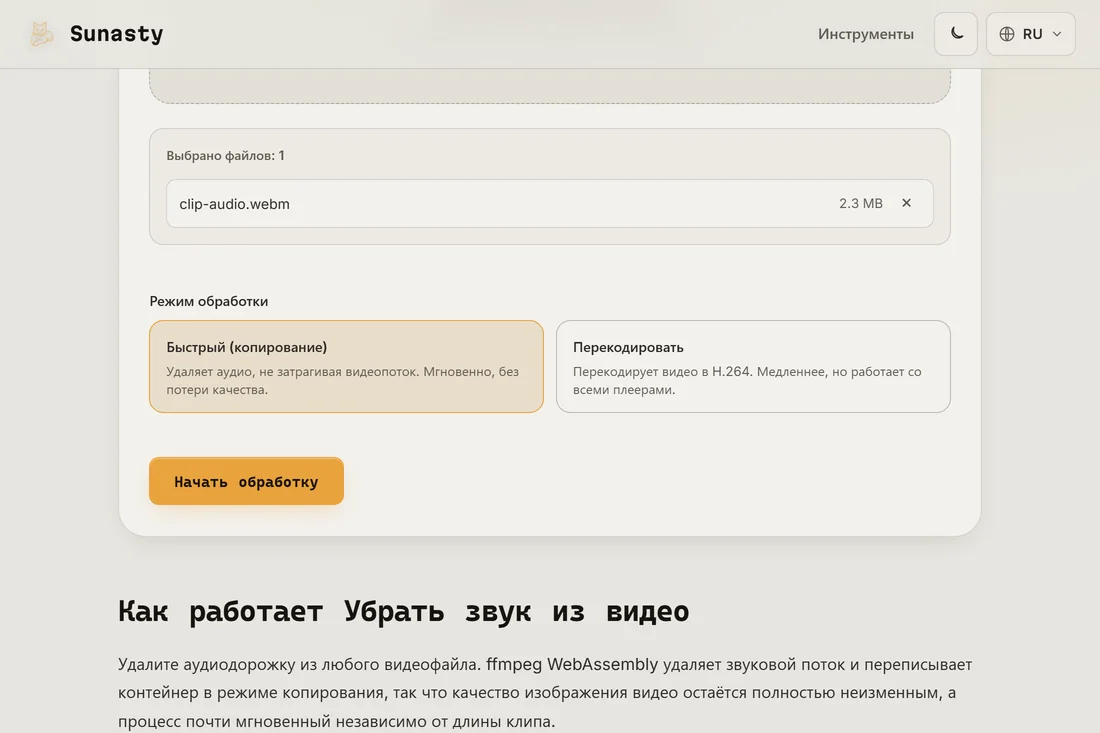Select Перекодировать processing mode

[x=753, y=366]
